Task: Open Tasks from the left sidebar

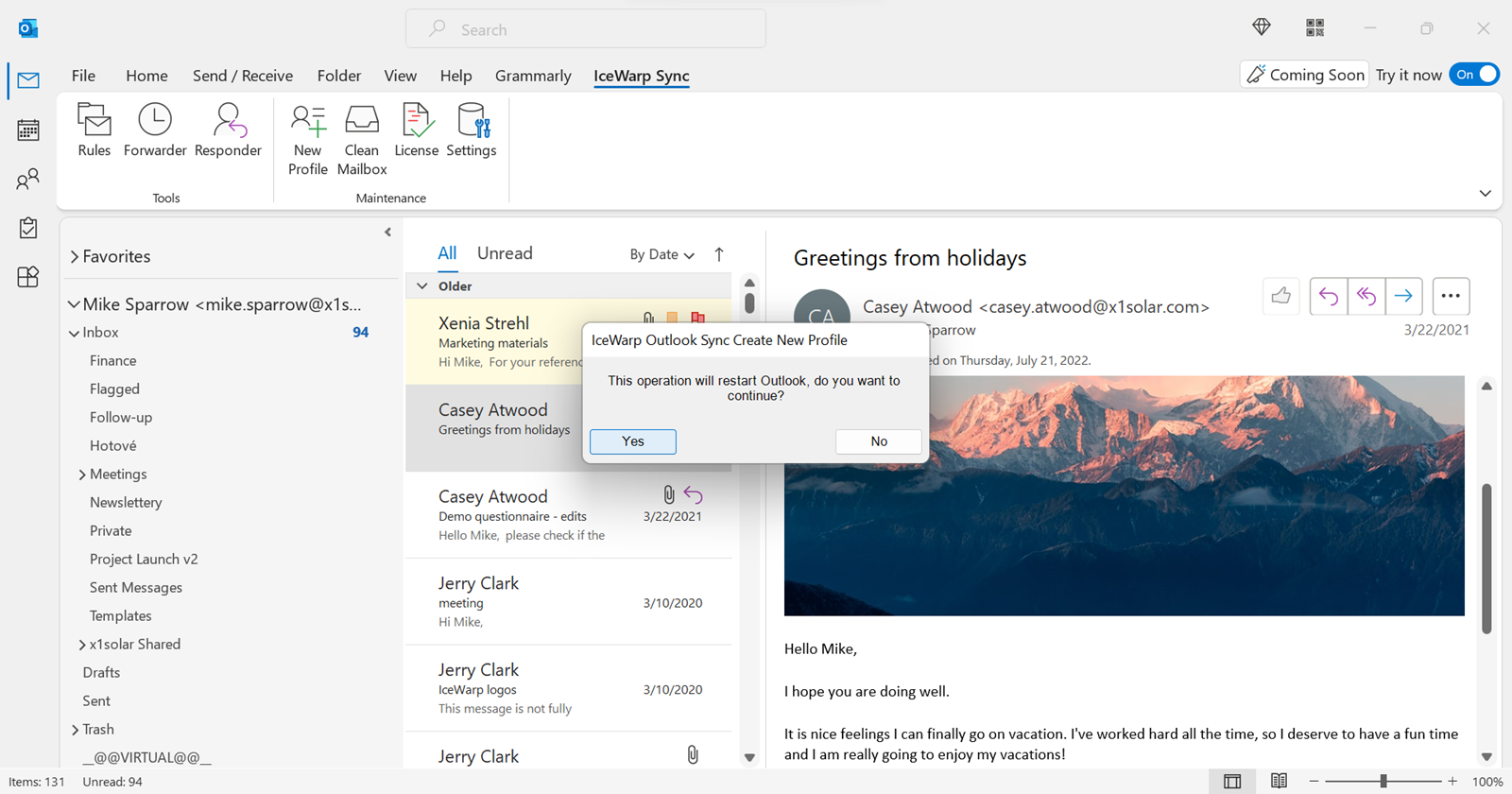Action: [28, 228]
